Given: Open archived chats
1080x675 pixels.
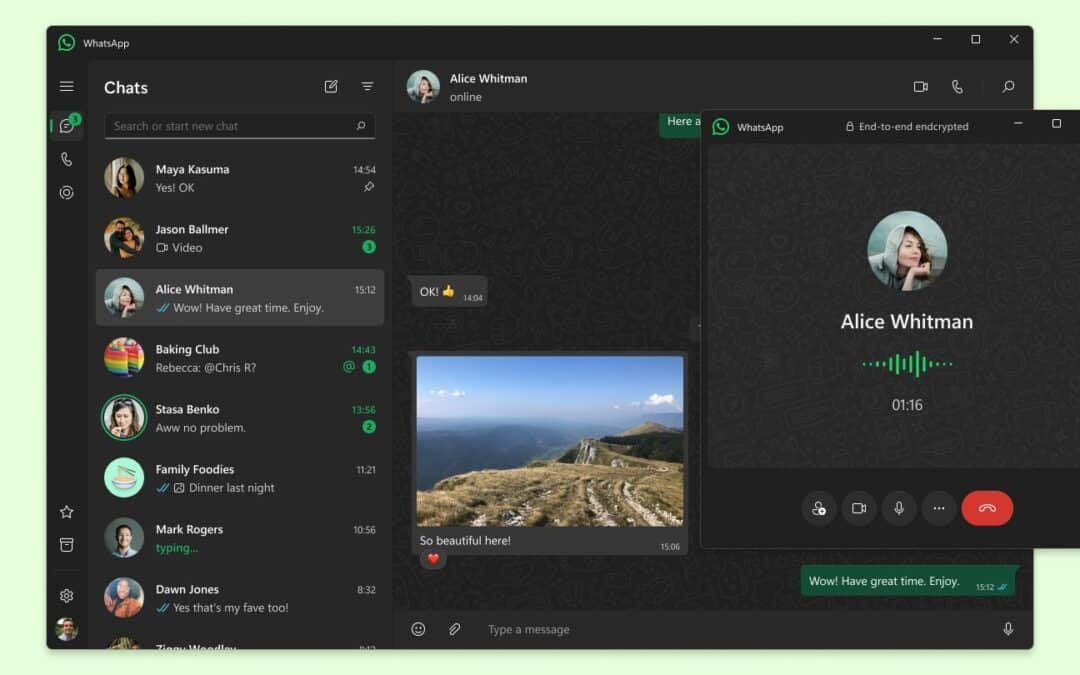Looking at the screenshot, I should tap(66, 545).
